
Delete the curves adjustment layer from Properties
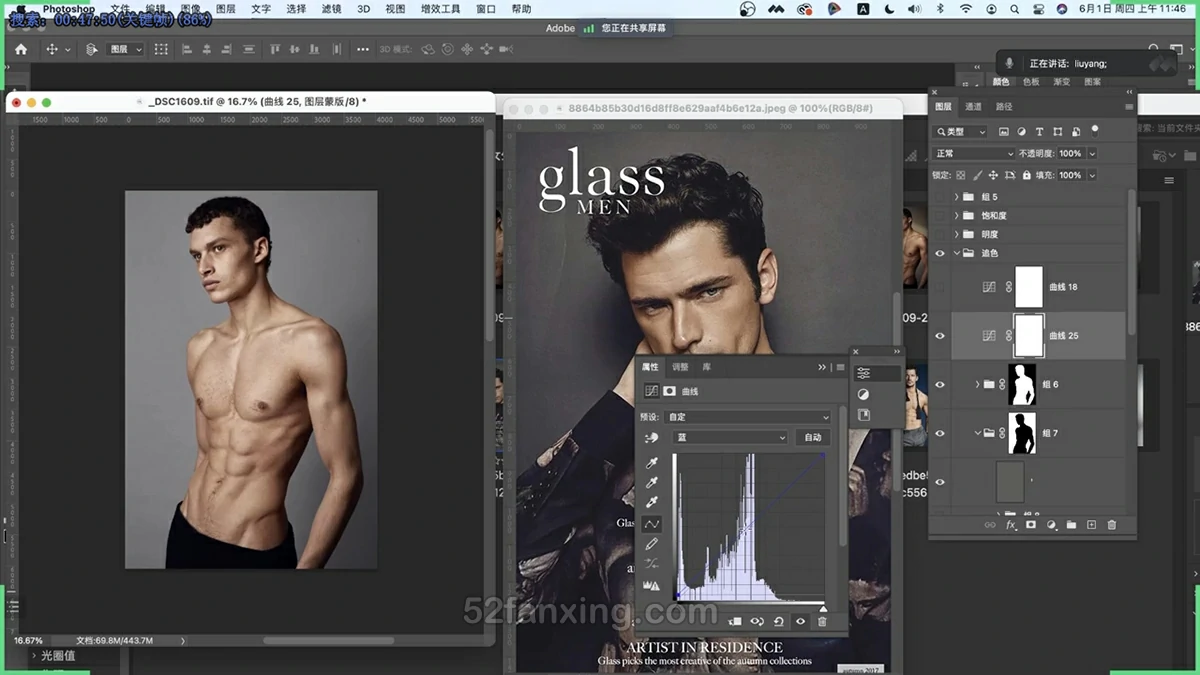click(822, 621)
